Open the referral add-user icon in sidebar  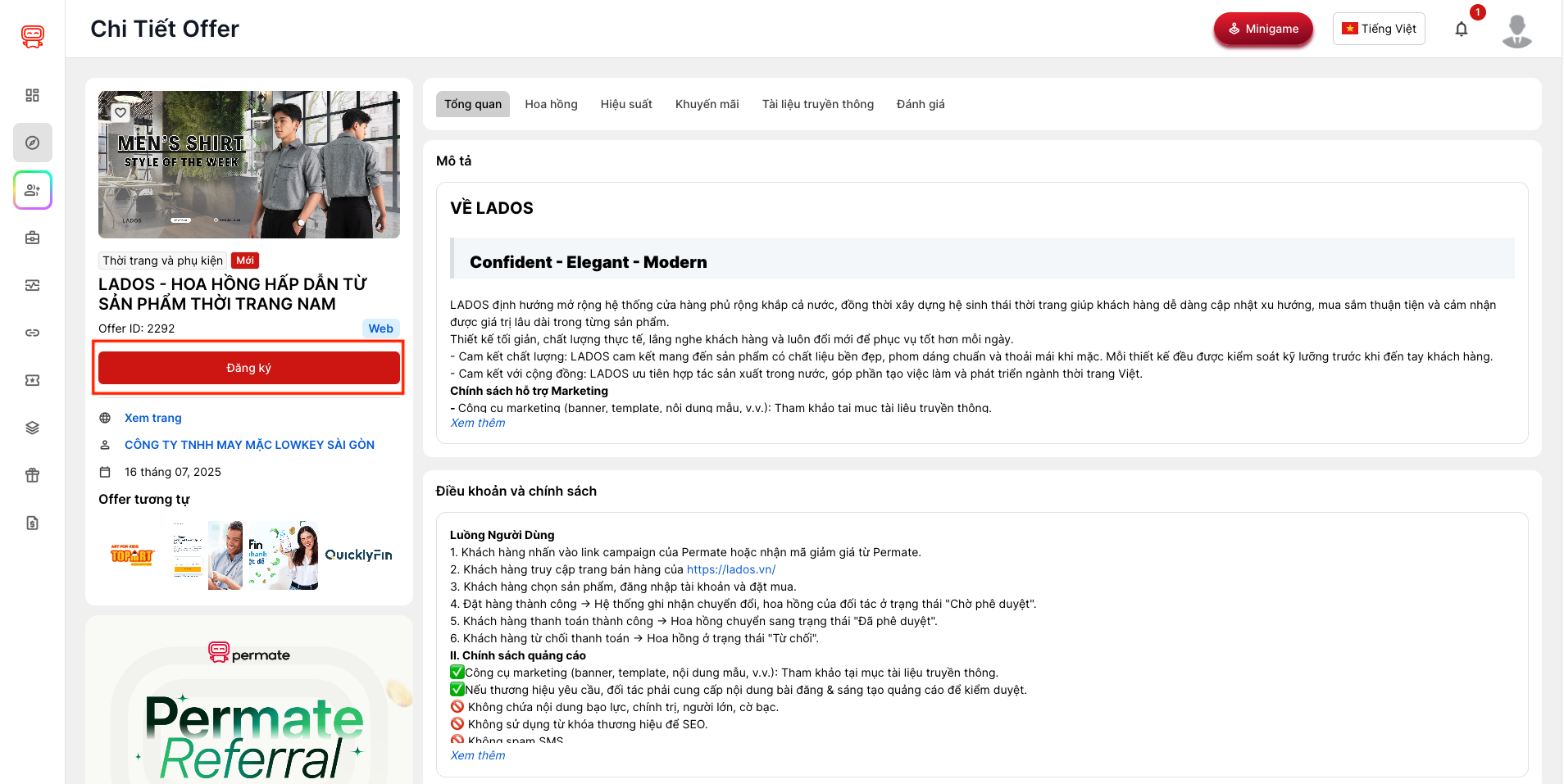tap(33, 190)
